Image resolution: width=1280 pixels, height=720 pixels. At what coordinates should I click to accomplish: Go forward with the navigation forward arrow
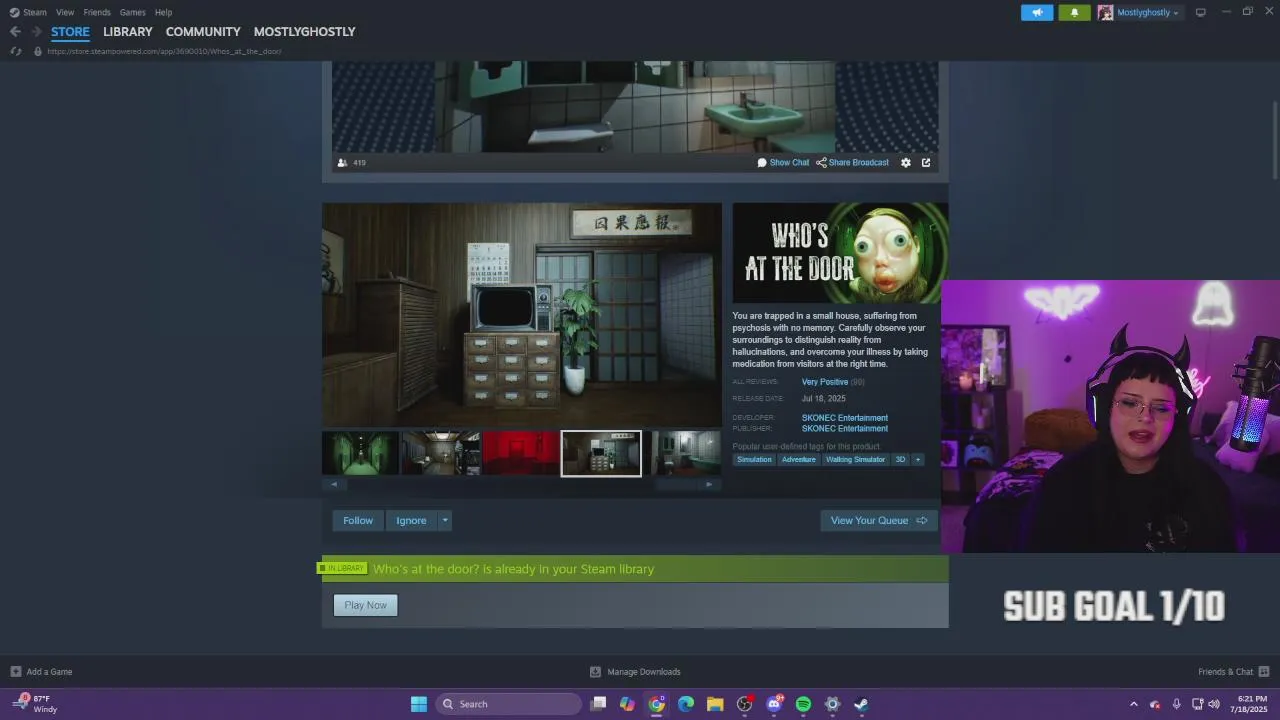pyautogui.click(x=36, y=32)
